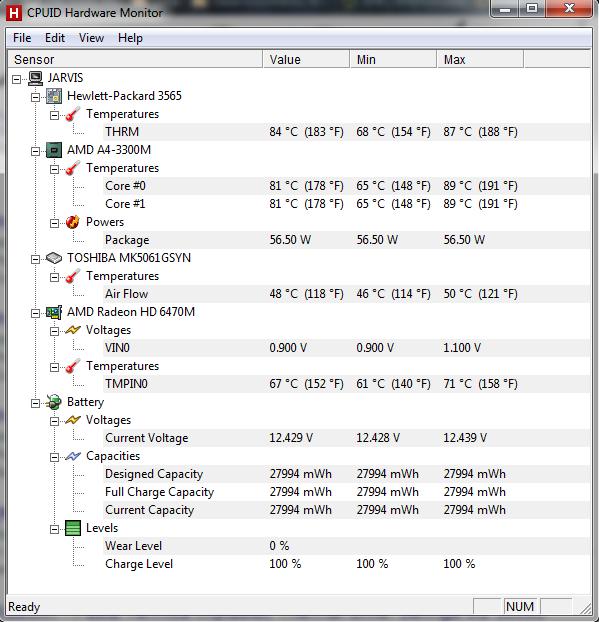Minimize the CPUID Hardware Monitor window
The height and width of the screenshot is (622, 599).
point(505,9)
